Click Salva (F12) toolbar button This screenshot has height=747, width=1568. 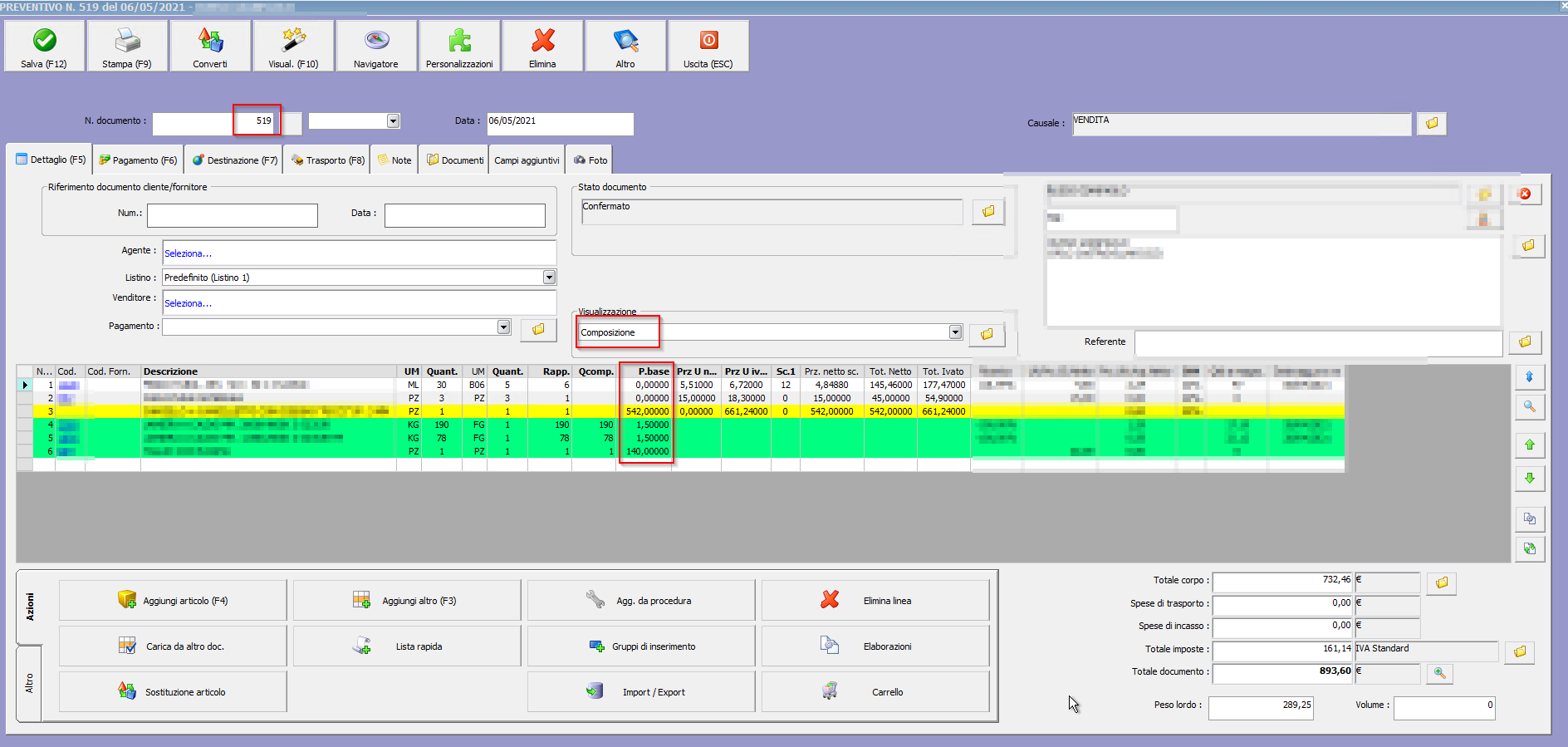pyautogui.click(x=44, y=46)
